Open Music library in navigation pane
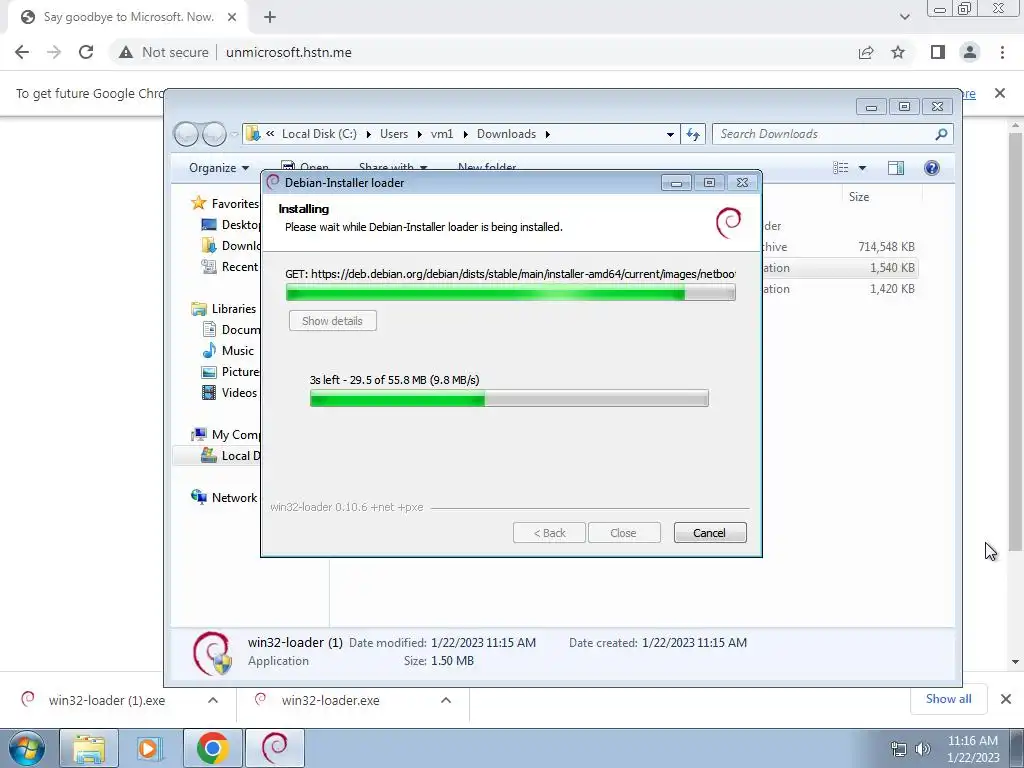Image resolution: width=1024 pixels, height=768 pixels. coord(229,351)
